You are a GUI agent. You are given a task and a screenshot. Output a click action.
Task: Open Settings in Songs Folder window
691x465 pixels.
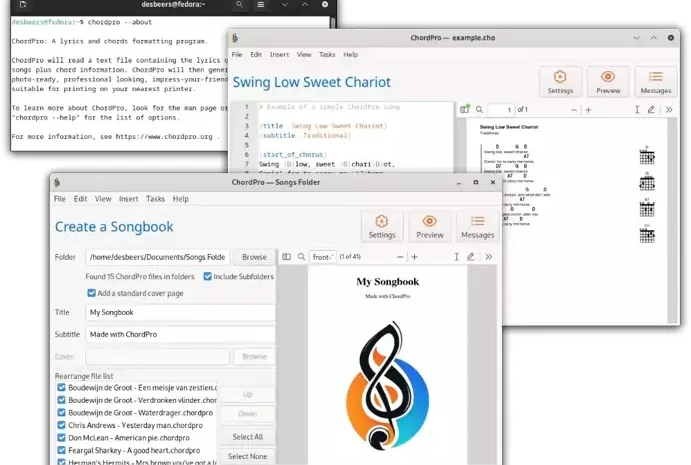382,227
